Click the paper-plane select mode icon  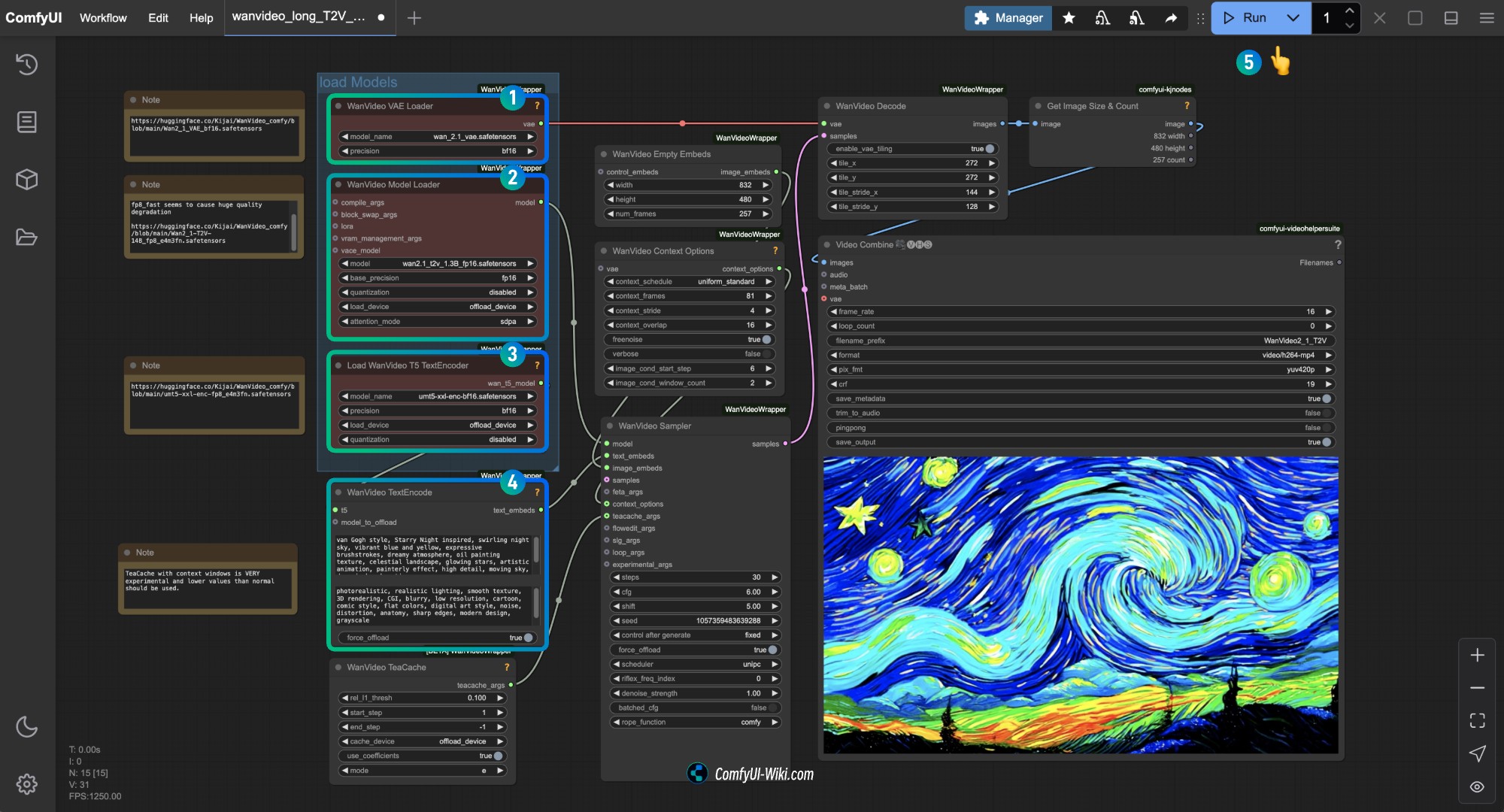(1477, 753)
